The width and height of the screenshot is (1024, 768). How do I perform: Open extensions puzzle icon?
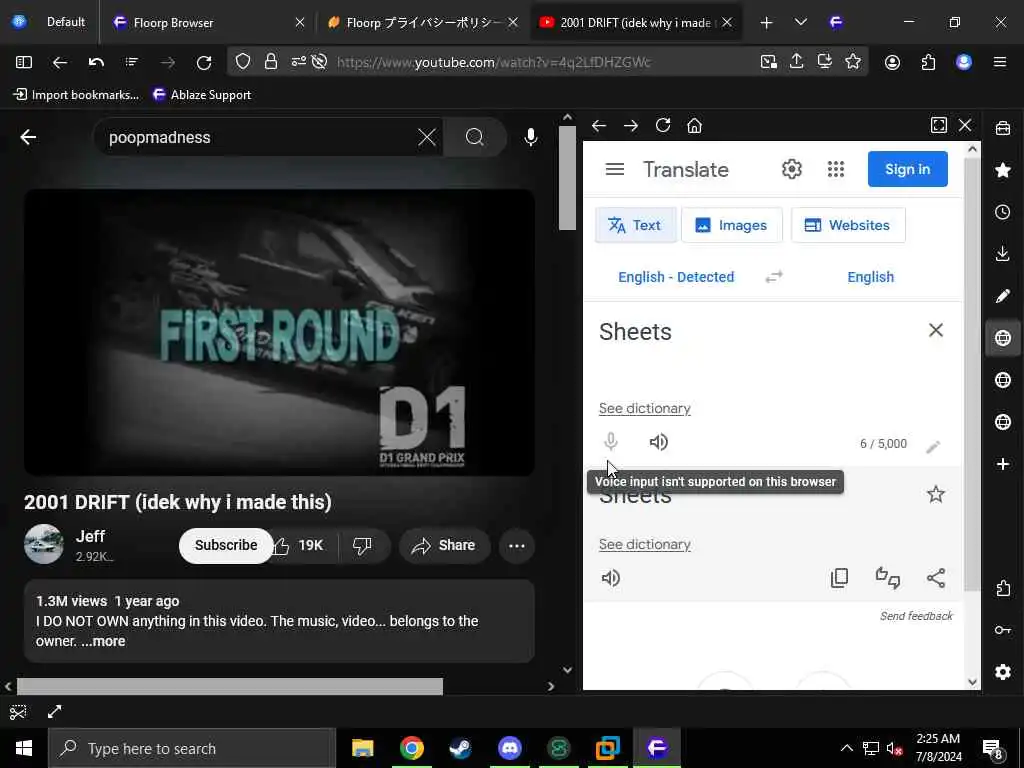pyautogui.click(x=928, y=62)
